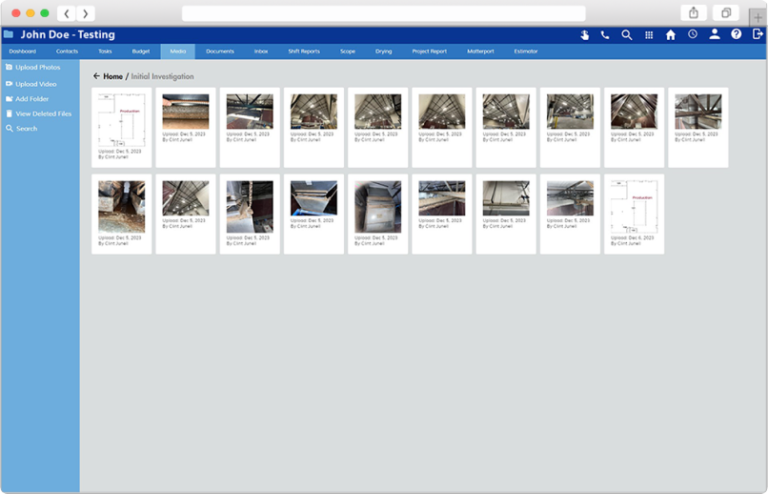Open the Estimator tab

click(x=525, y=51)
